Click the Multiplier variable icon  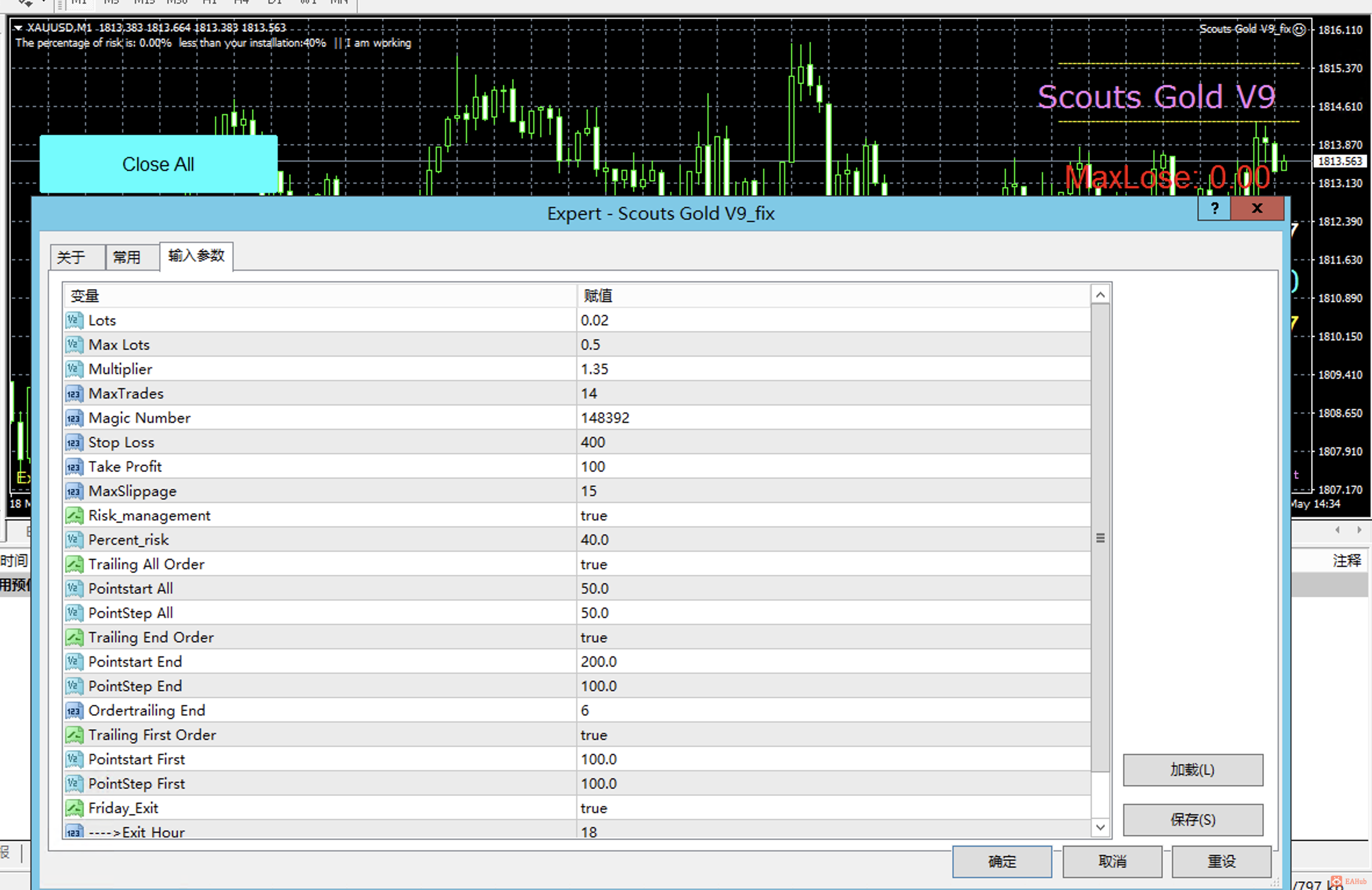74,369
